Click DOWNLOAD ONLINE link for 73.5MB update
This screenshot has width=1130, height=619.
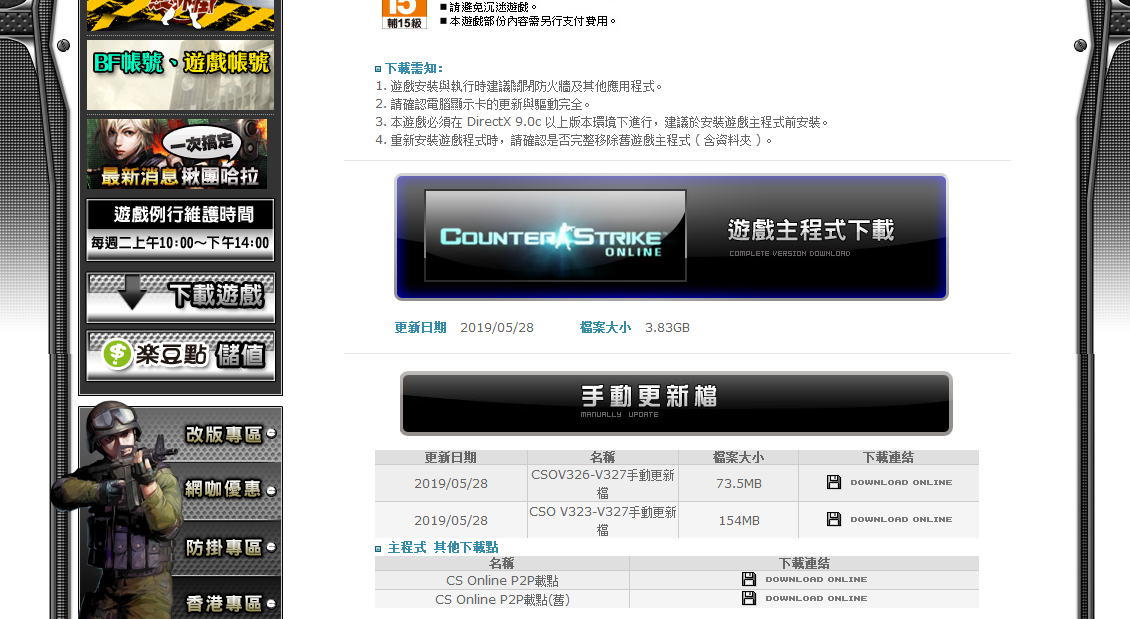tap(901, 482)
